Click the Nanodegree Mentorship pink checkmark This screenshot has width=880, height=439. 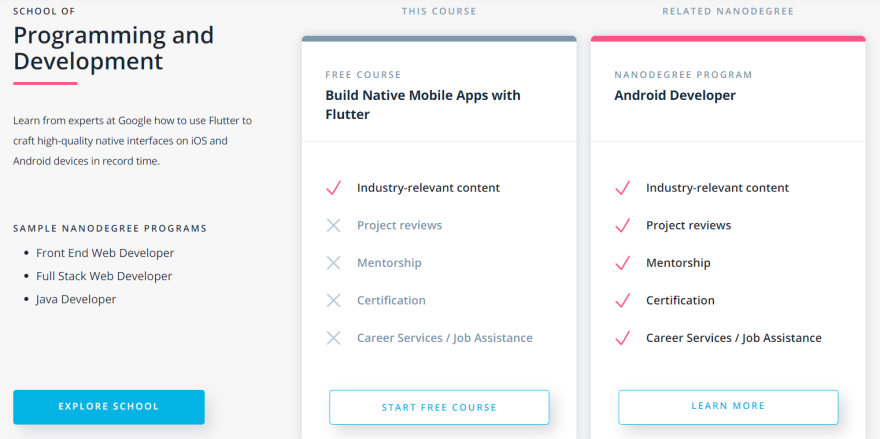pos(622,263)
